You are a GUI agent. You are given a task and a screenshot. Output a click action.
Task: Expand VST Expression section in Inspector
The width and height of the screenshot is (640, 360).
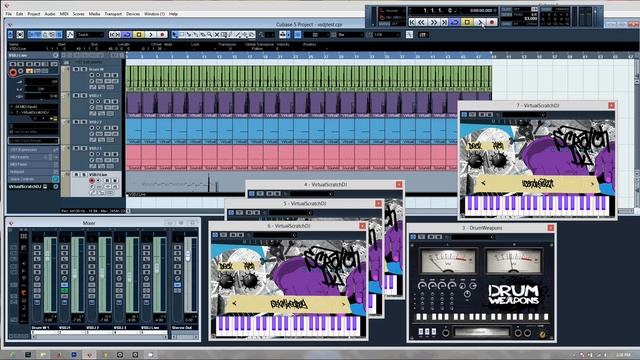point(33,150)
